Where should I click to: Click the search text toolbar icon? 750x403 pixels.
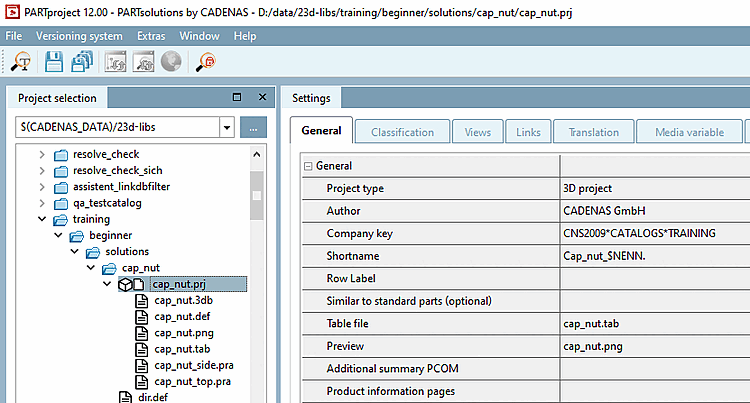point(20,62)
